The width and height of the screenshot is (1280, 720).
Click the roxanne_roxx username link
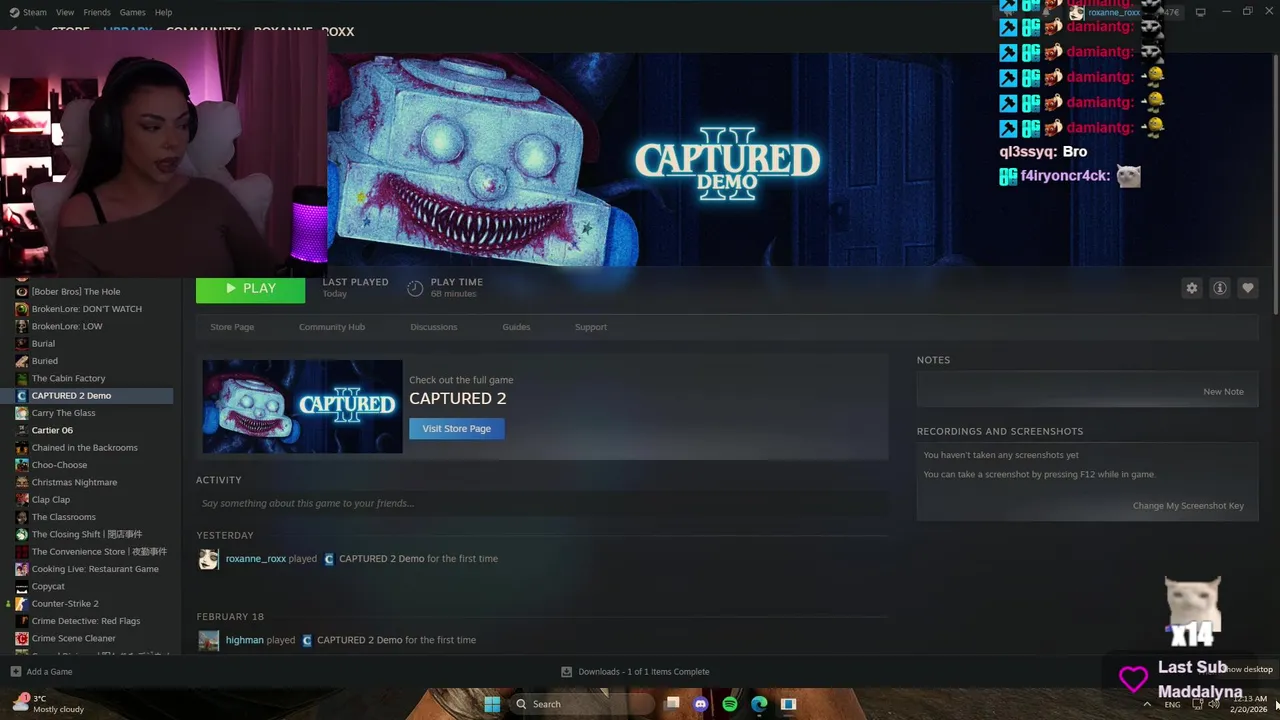point(256,559)
